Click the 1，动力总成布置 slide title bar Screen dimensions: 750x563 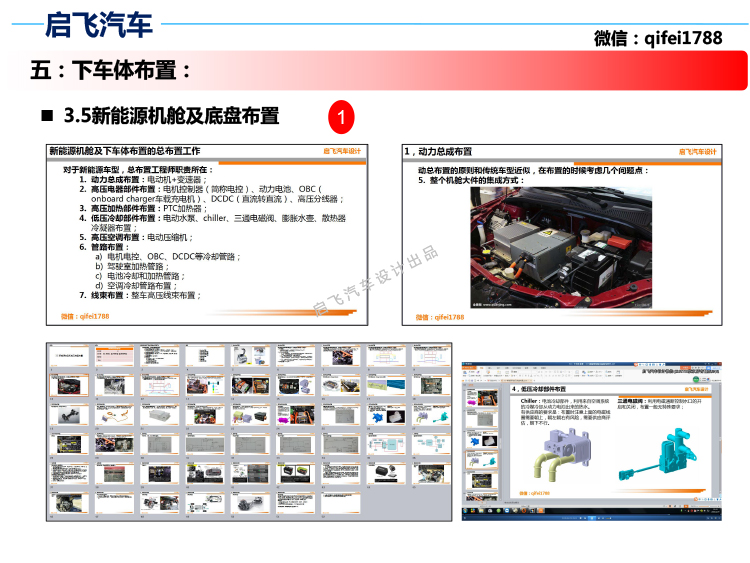click(437, 151)
